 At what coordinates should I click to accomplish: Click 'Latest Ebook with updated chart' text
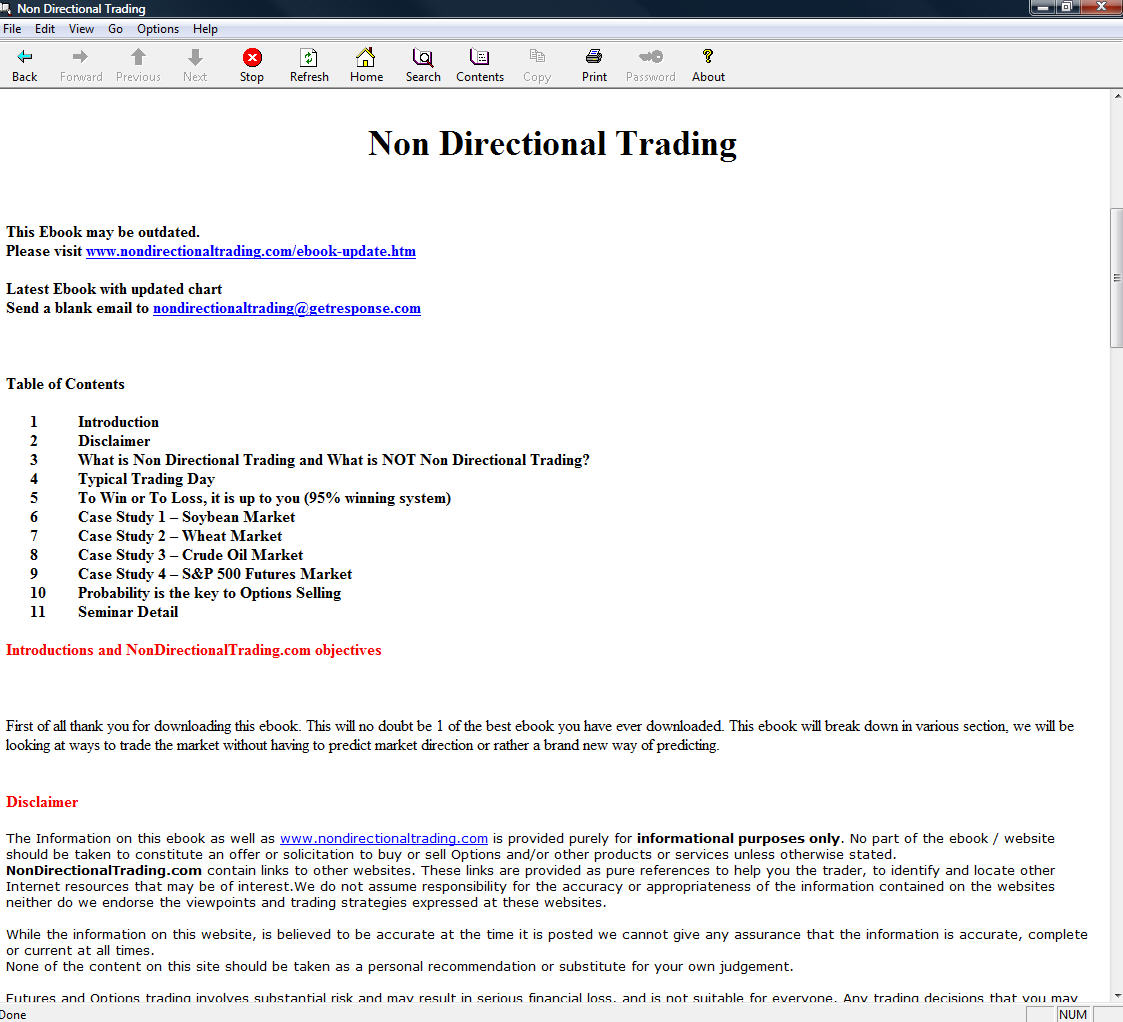click(x=114, y=289)
